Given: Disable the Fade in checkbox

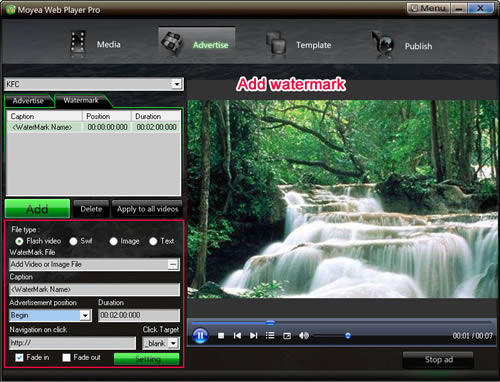Looking at the screenshot, I should click(19, 357).
